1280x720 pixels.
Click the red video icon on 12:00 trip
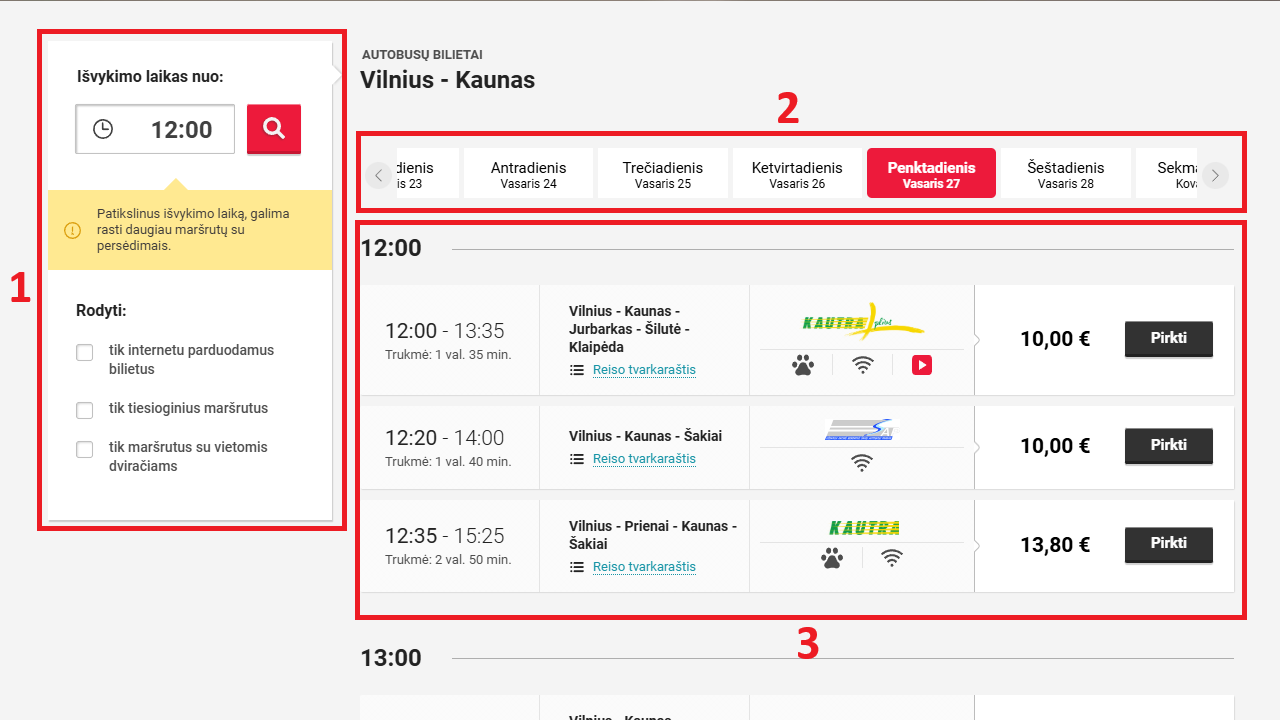point(922,366)
